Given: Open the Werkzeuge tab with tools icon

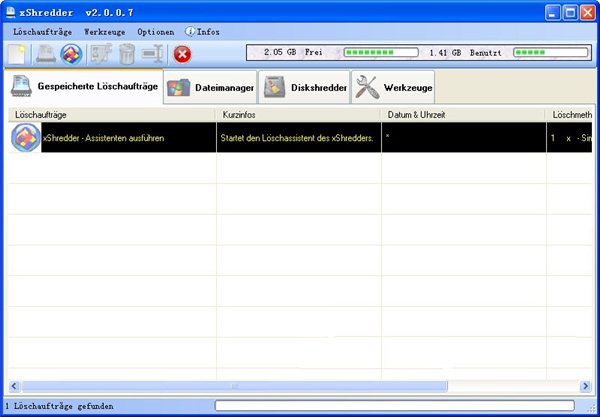Looking at the screenshot, I should point(394,88).
